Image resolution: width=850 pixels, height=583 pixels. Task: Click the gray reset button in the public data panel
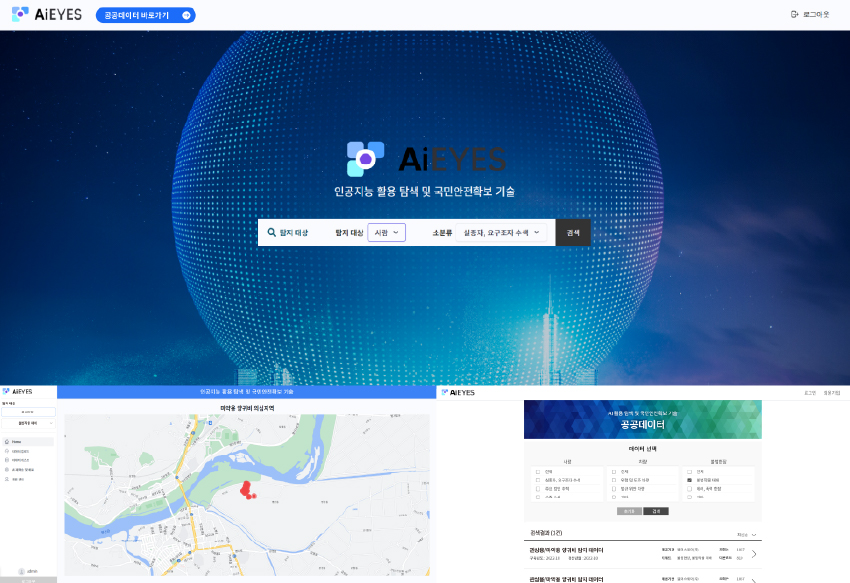(x=629, y=511)
